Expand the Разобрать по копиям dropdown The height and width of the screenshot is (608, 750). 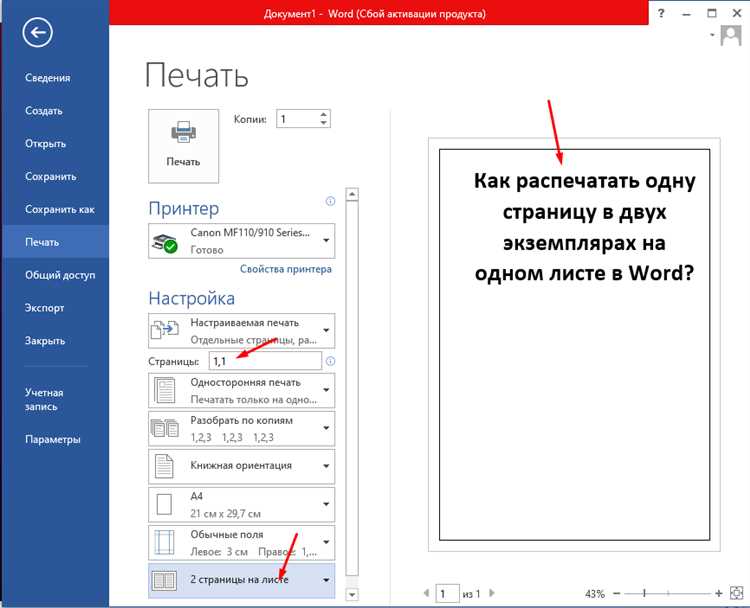point(326,428)
